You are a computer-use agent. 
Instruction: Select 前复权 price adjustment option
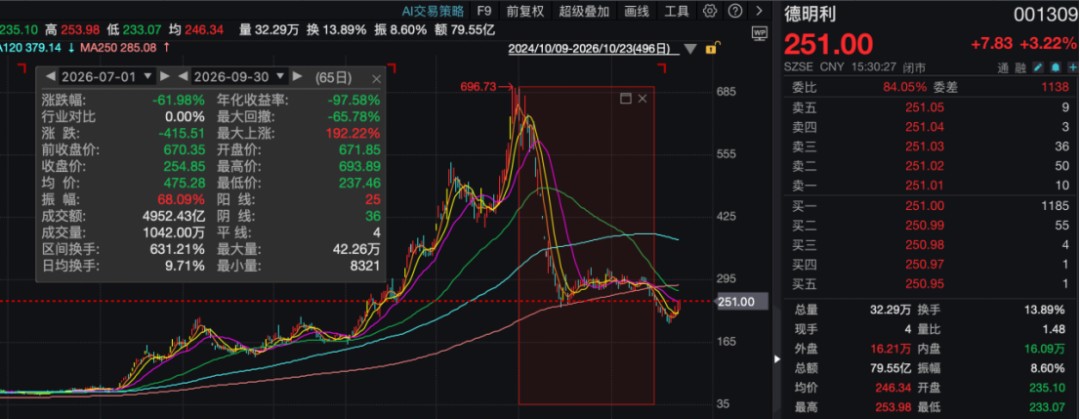point(525,11)
